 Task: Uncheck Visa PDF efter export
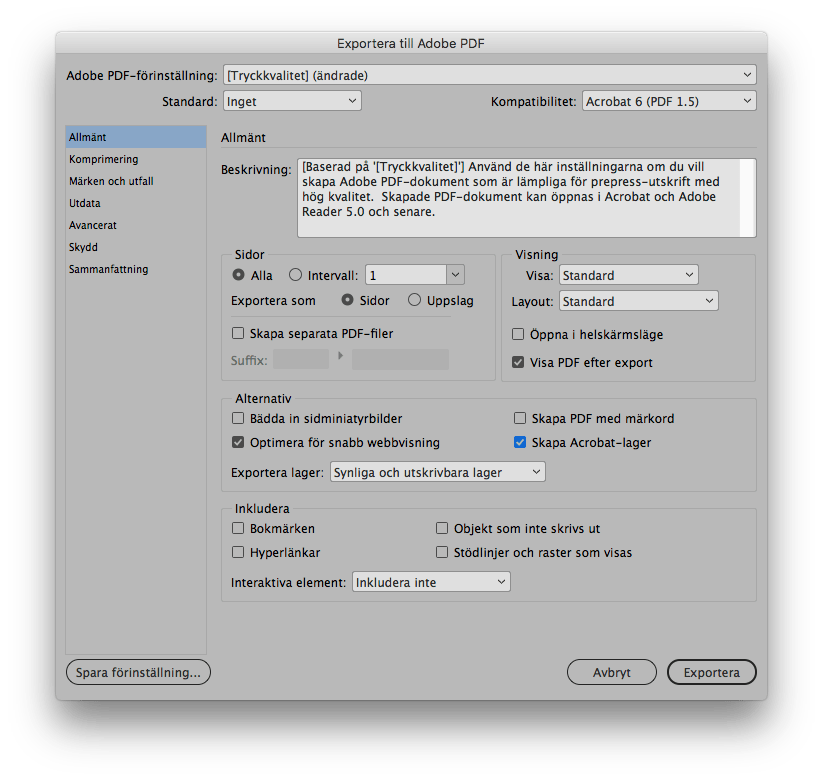(x=518, y=362)
